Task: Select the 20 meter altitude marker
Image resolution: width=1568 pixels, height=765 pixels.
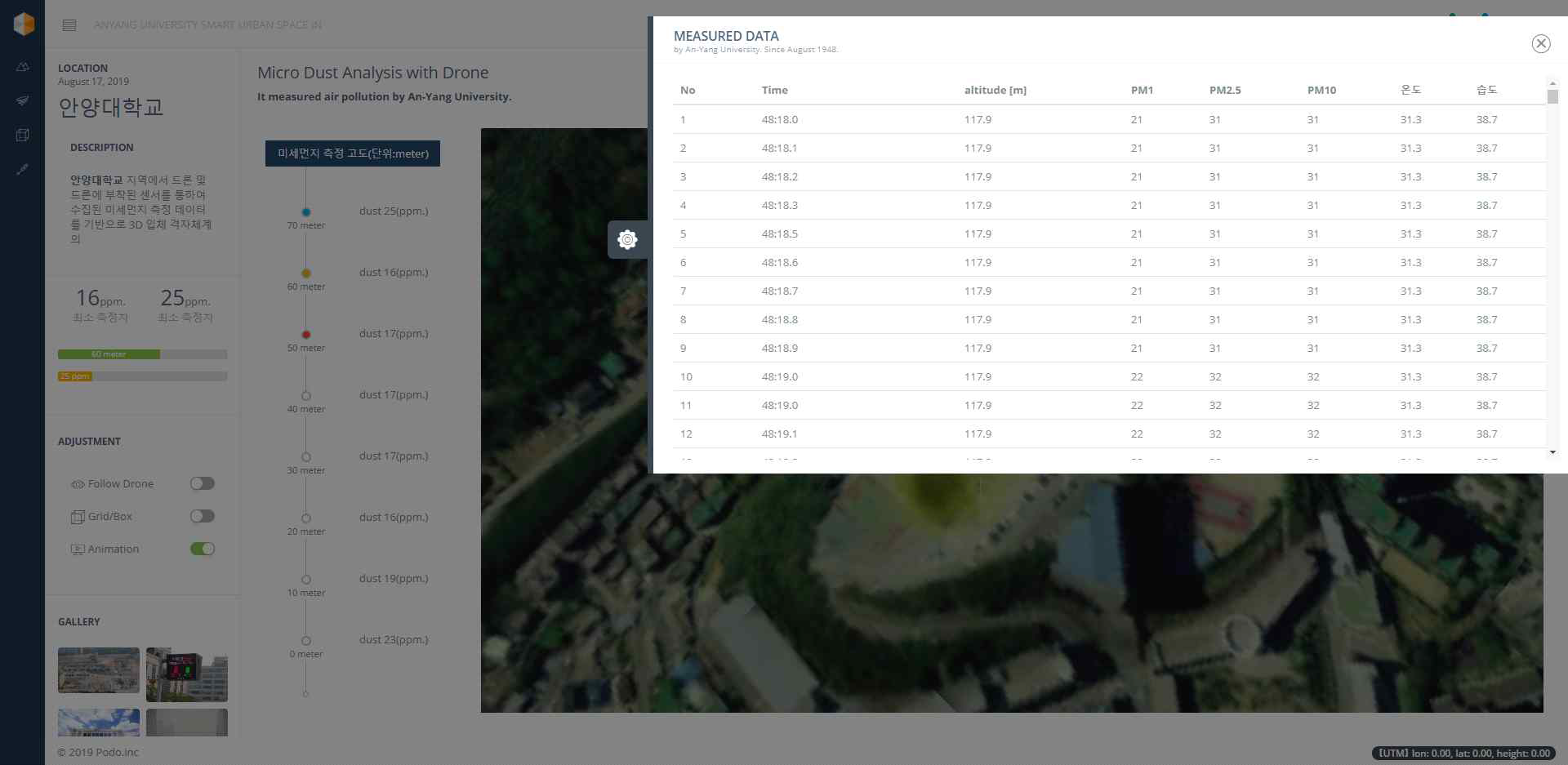Action: pos(306,518)
